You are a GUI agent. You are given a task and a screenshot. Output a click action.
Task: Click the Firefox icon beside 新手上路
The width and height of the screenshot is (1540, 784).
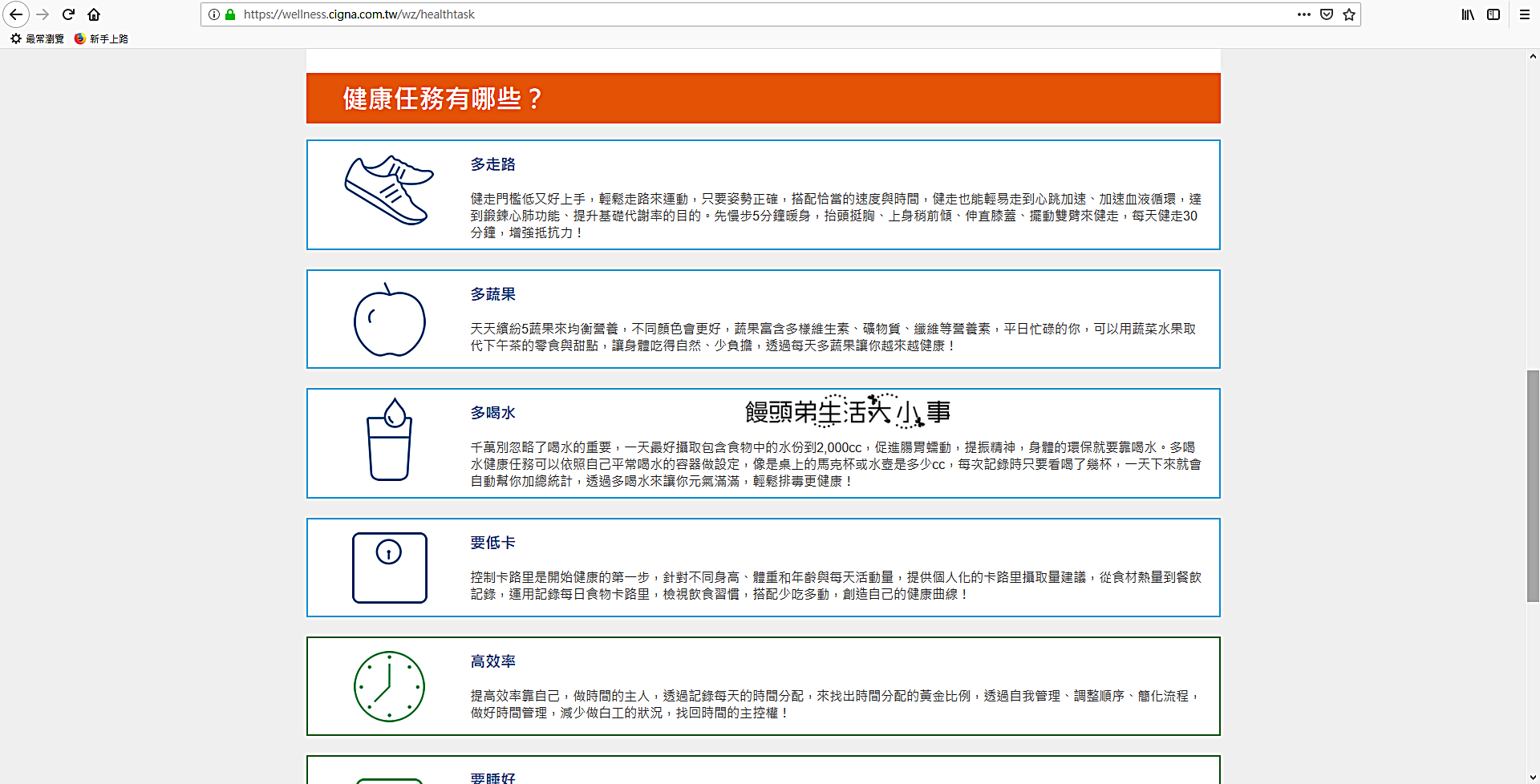80,38
